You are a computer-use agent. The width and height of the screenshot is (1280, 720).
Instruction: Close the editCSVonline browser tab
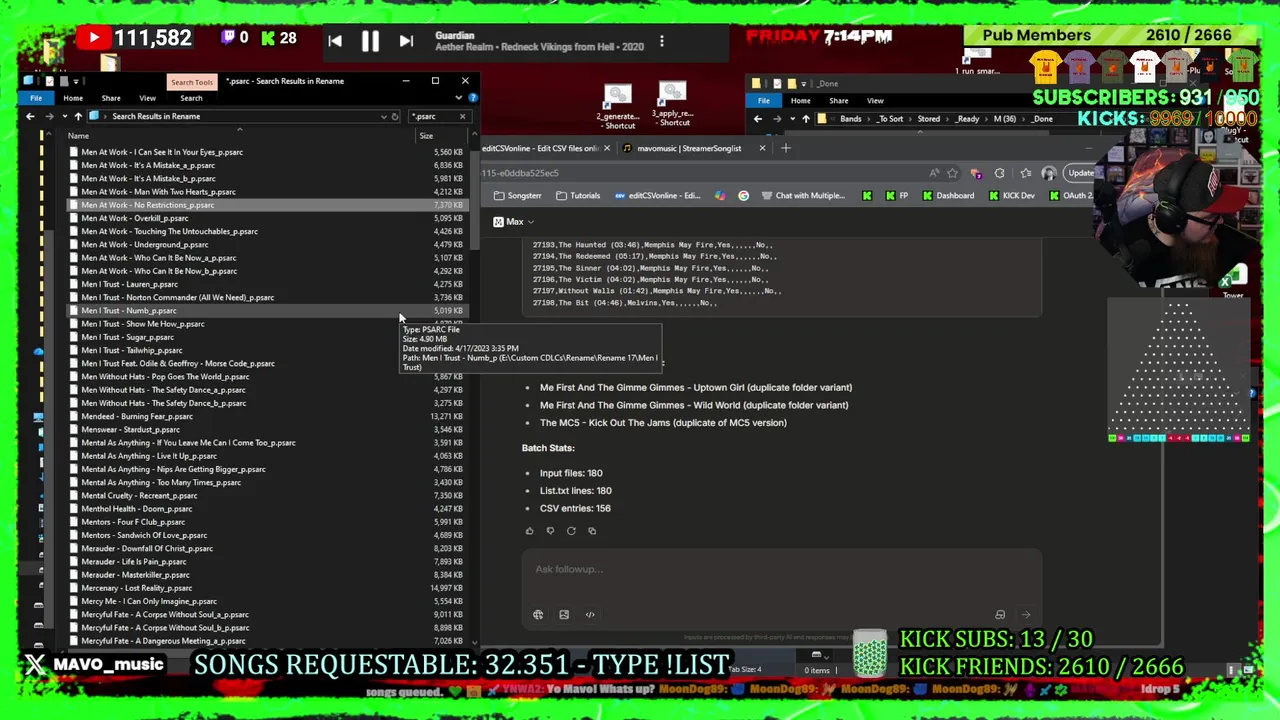click(x=606, y=148)
